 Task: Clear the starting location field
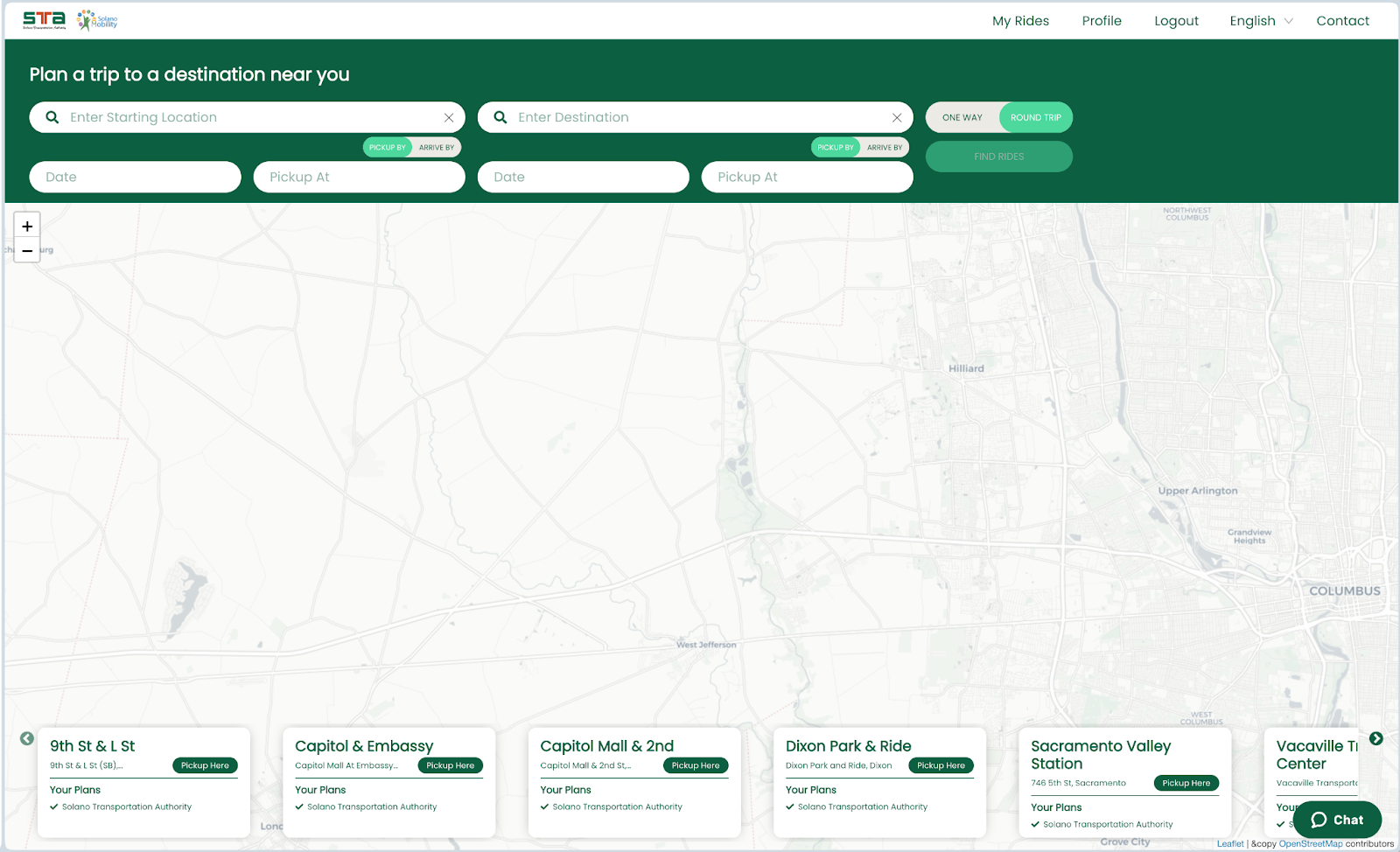tap(449, 117)
